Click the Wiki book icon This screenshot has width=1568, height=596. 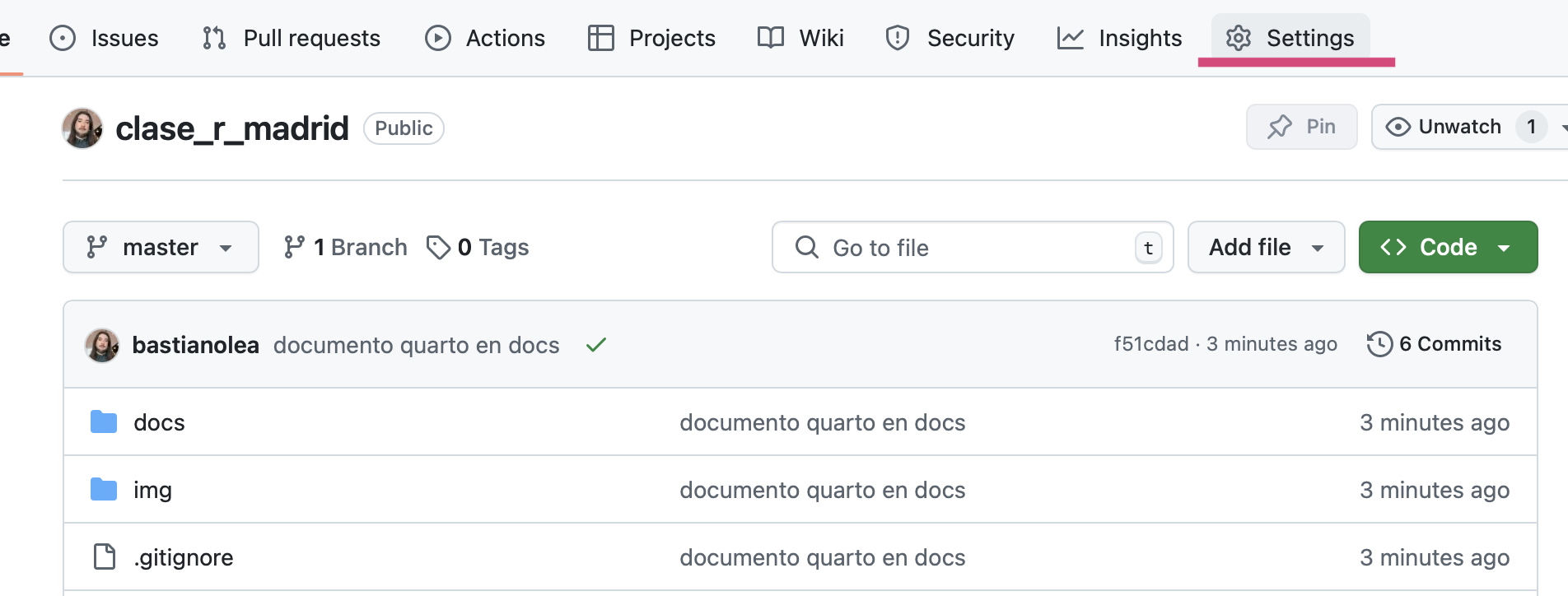pos(771,38)
